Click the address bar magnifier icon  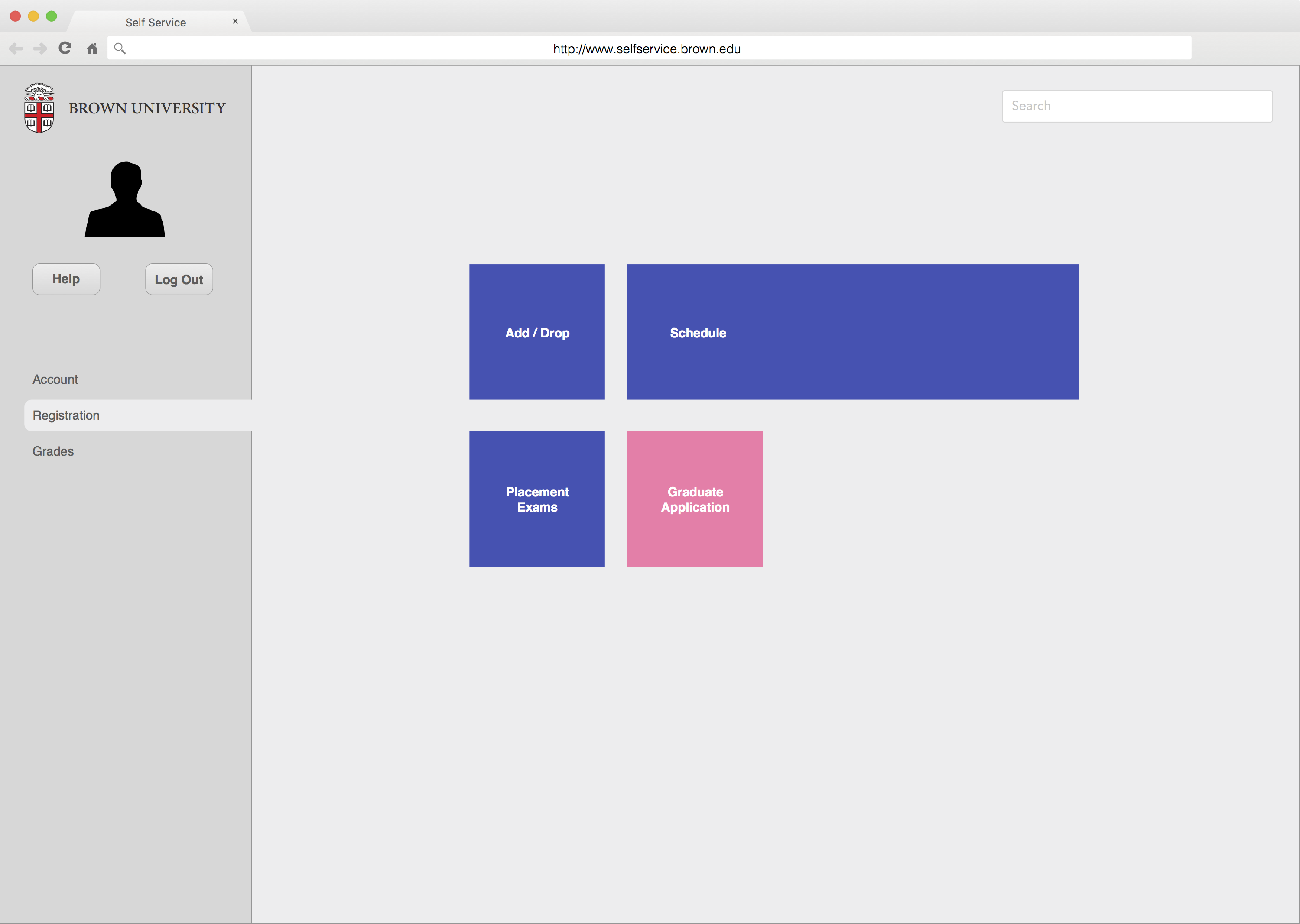120,49
